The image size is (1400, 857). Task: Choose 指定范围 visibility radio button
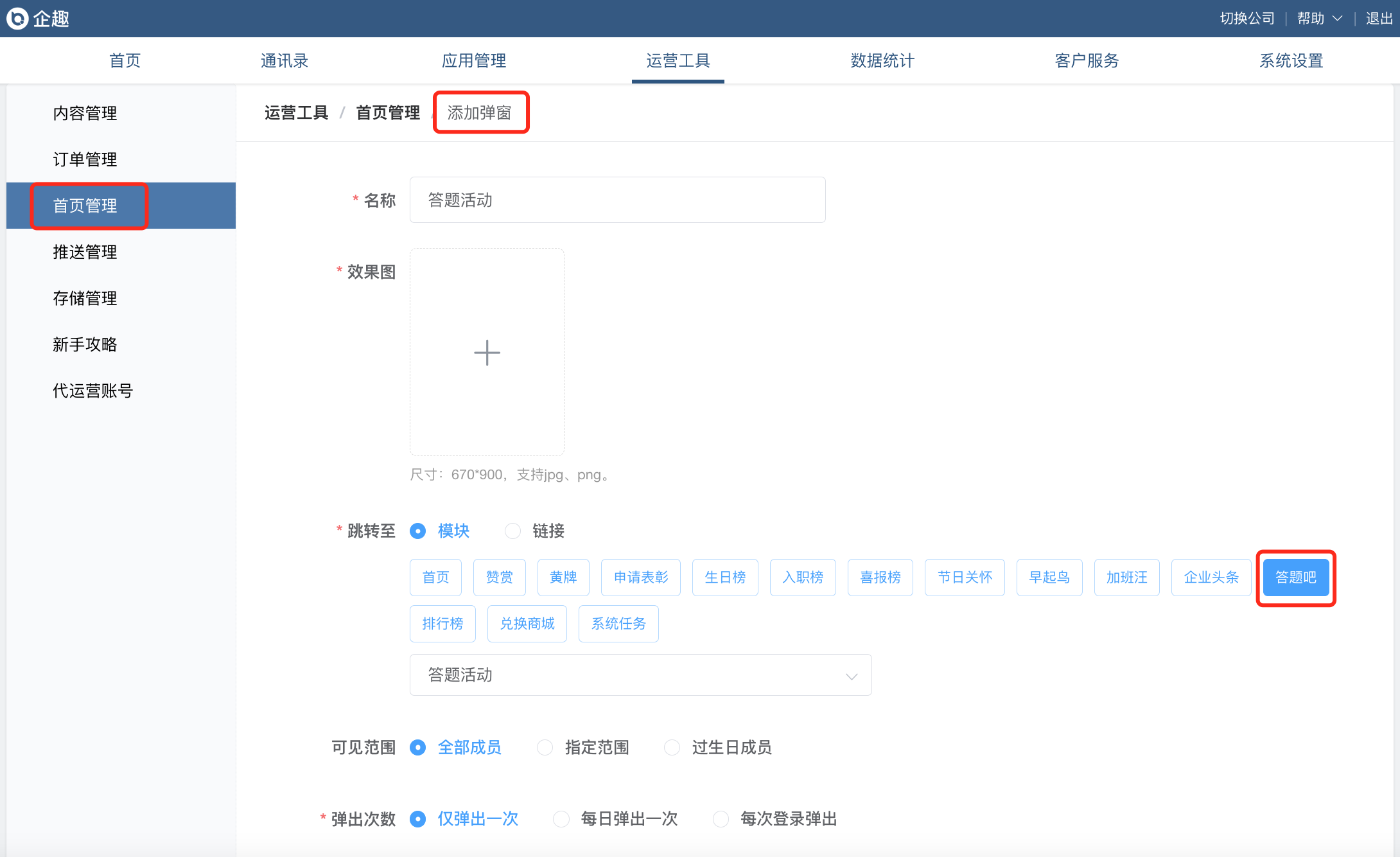click(545, 748)
